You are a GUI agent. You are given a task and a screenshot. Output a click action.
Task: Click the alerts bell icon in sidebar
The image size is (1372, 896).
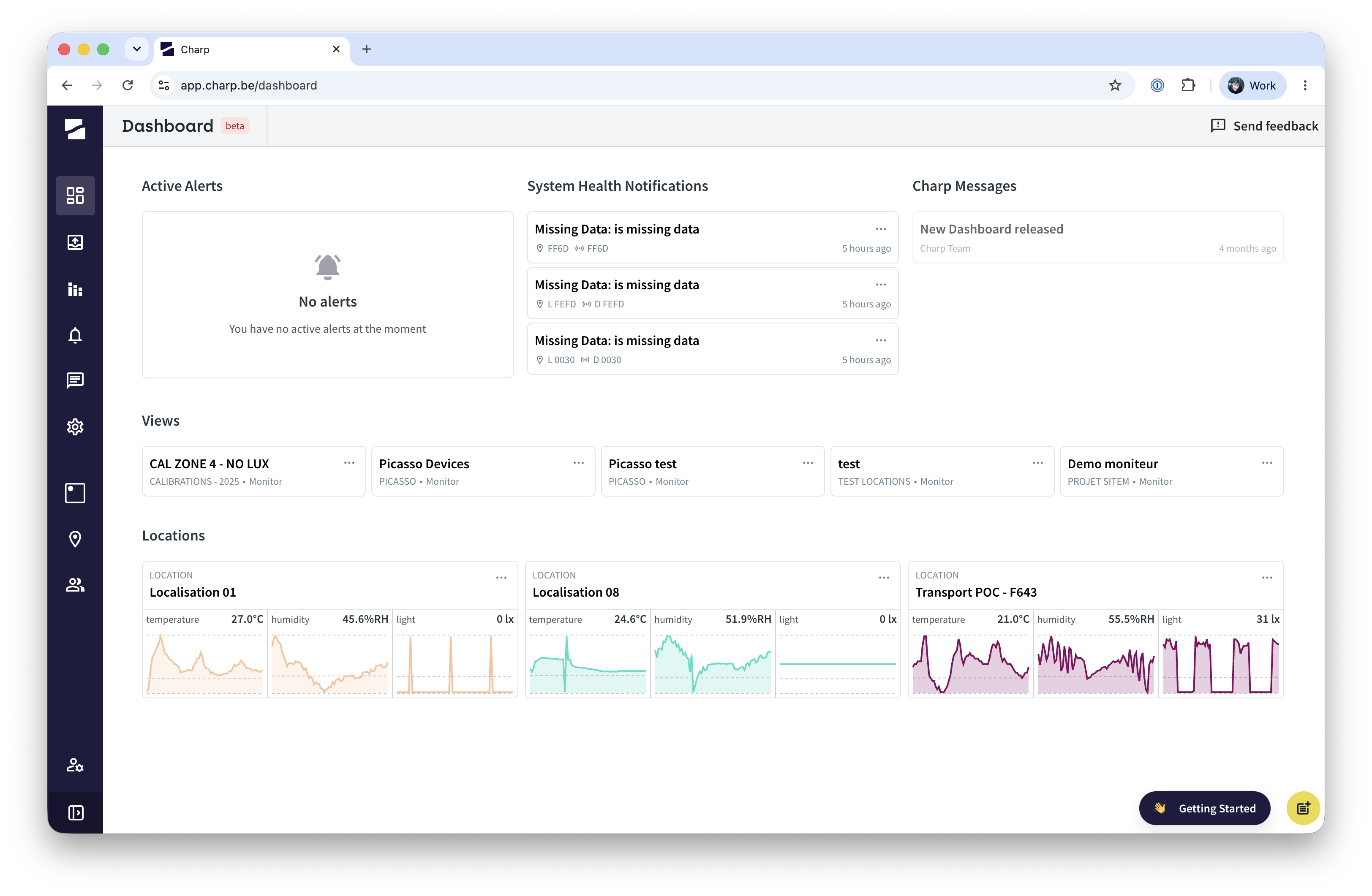pyautogui.click(x=75, y=335)
